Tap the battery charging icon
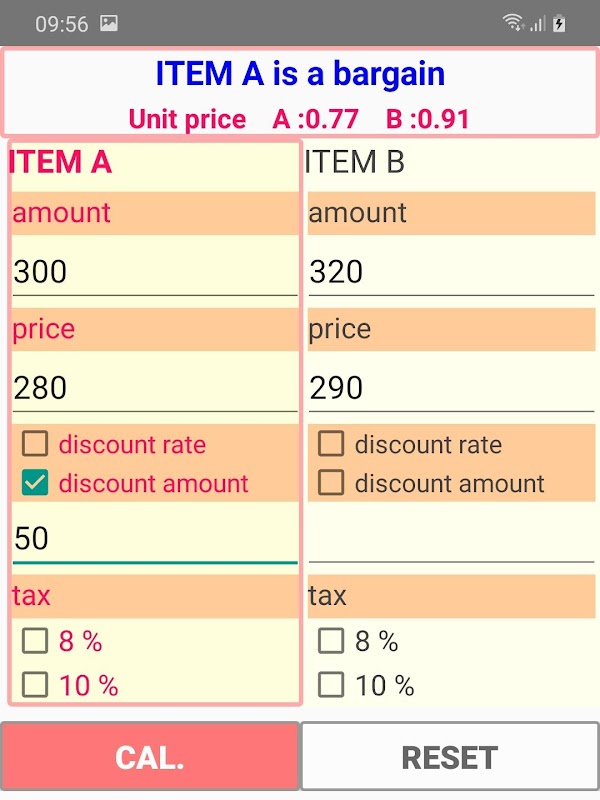Screen dimensions: 600x800 [560, 23]
